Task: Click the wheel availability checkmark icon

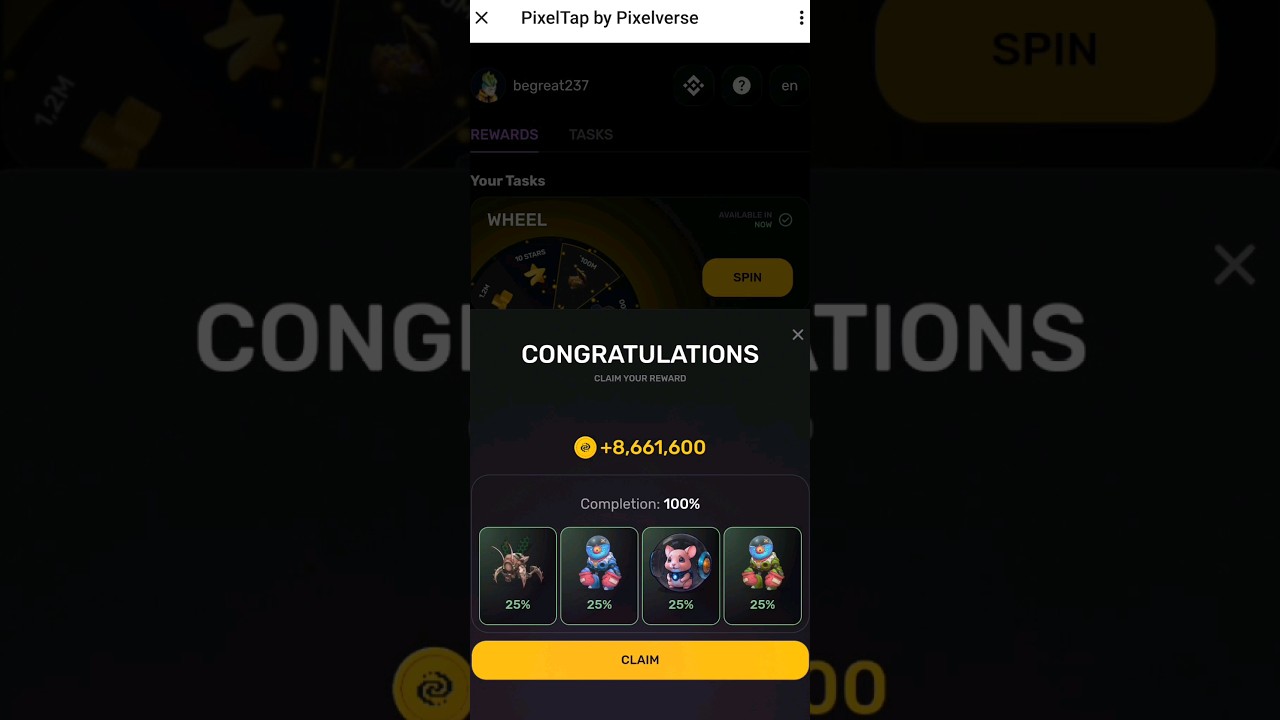Action: 786,220
